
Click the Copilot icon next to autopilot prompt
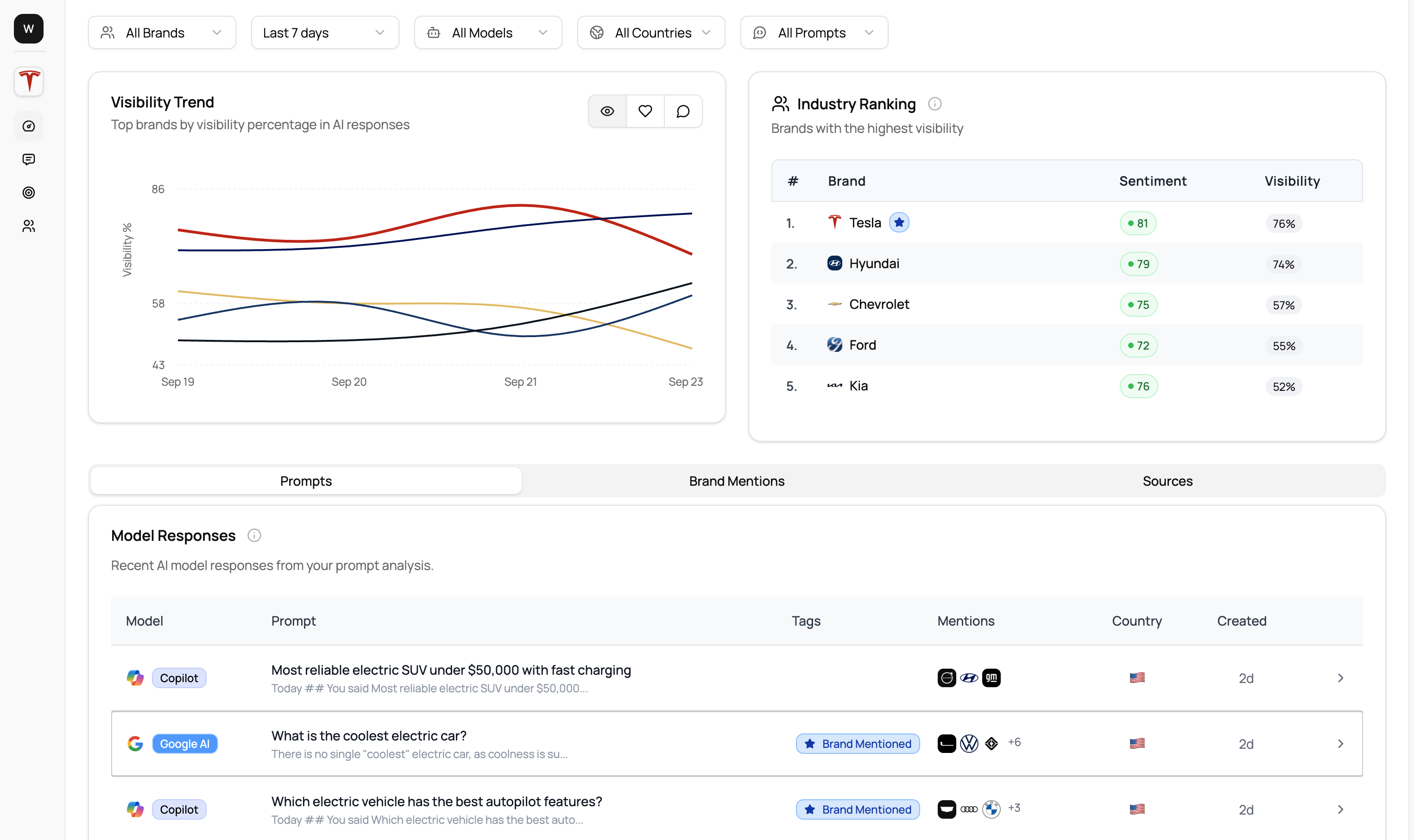[x=135, y=809]
